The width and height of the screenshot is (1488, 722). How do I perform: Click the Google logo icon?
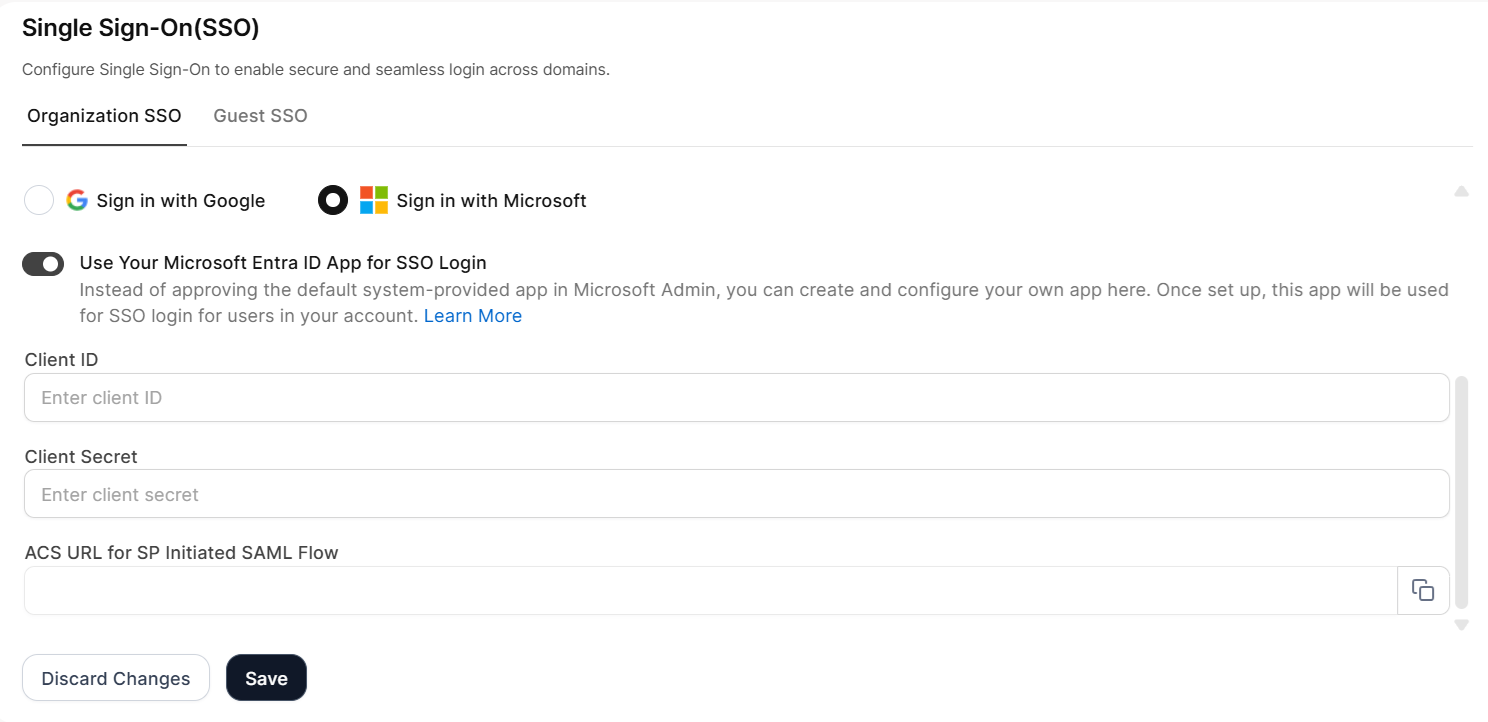77,200
